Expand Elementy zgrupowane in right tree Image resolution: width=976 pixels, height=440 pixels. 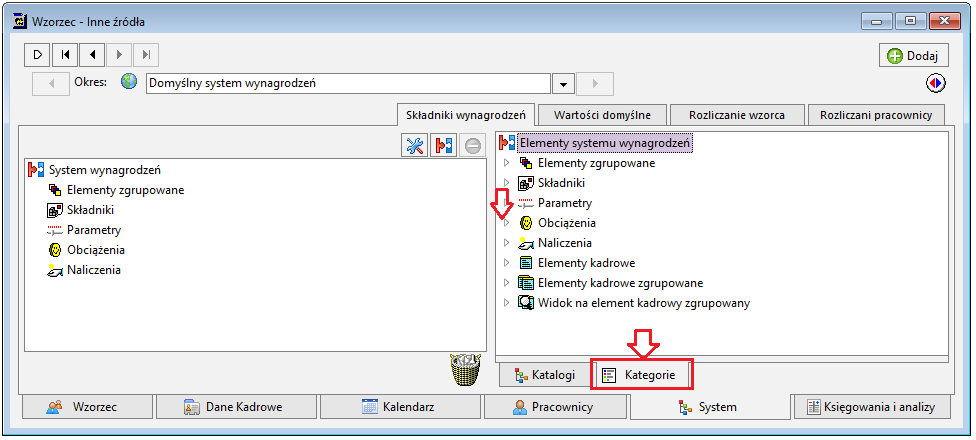506,163
